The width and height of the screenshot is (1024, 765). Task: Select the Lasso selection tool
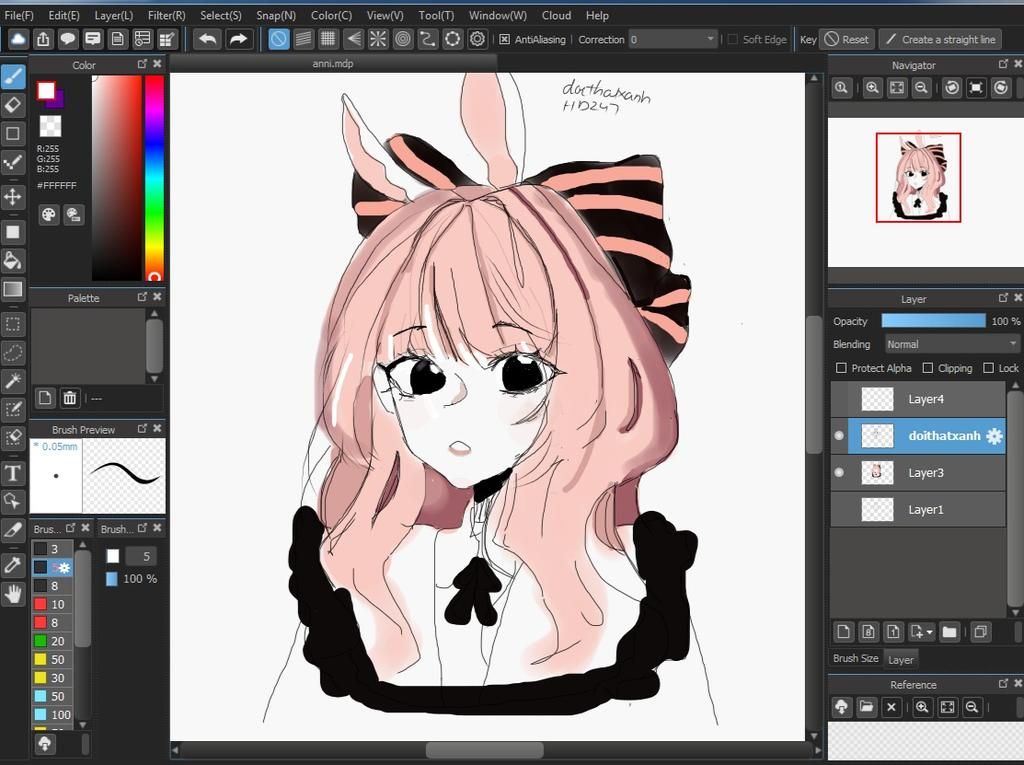[13, 353]
